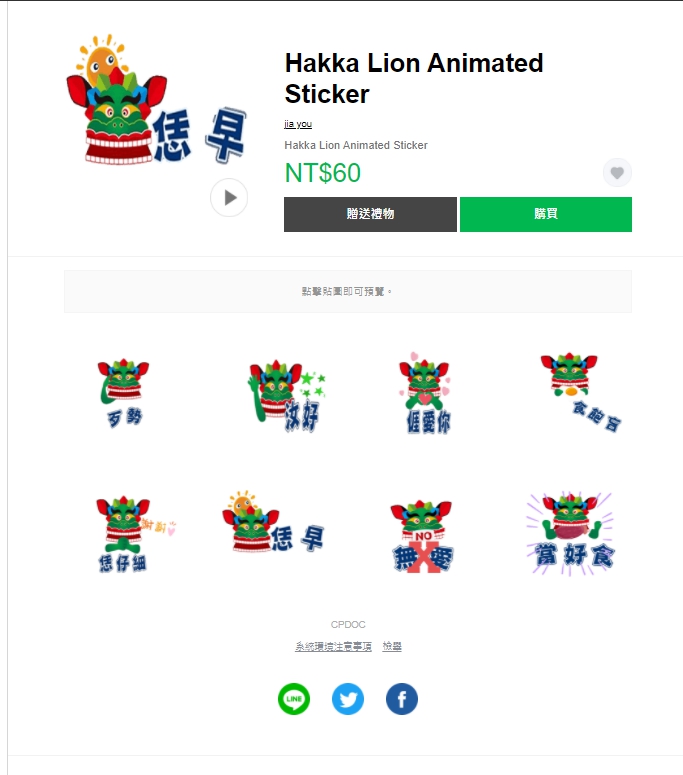Image resolution: width=683 pixels, height=775 pixels.
Task: Preview the 汝好 waving lion sticker
Action: point(287,396)
